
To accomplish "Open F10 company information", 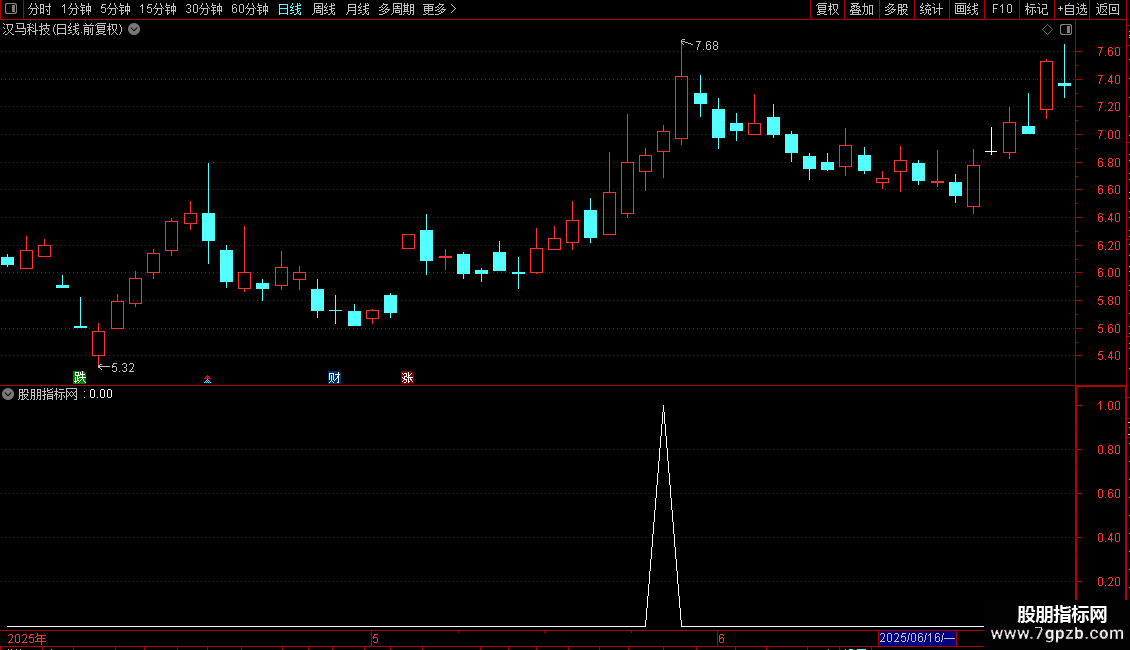I will click(x=1002, y=9).
